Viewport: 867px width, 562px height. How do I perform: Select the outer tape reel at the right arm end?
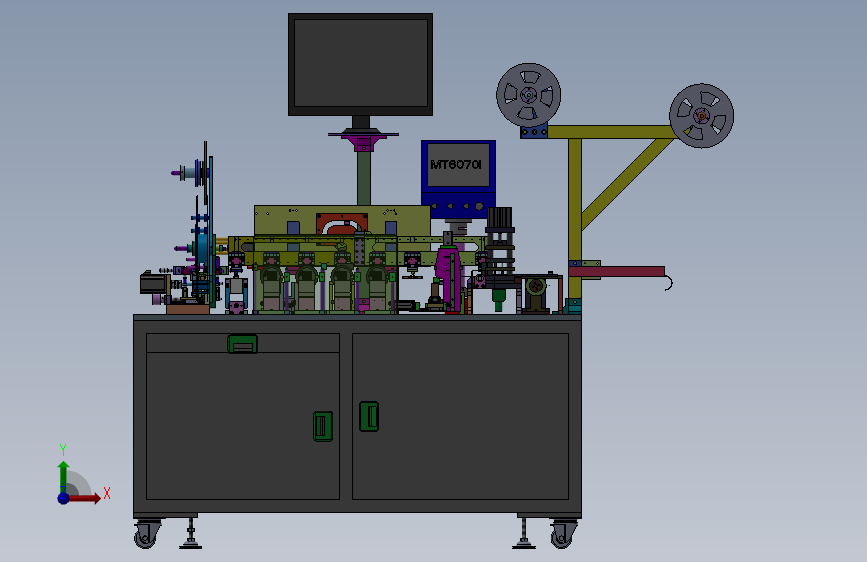point(702,116)
